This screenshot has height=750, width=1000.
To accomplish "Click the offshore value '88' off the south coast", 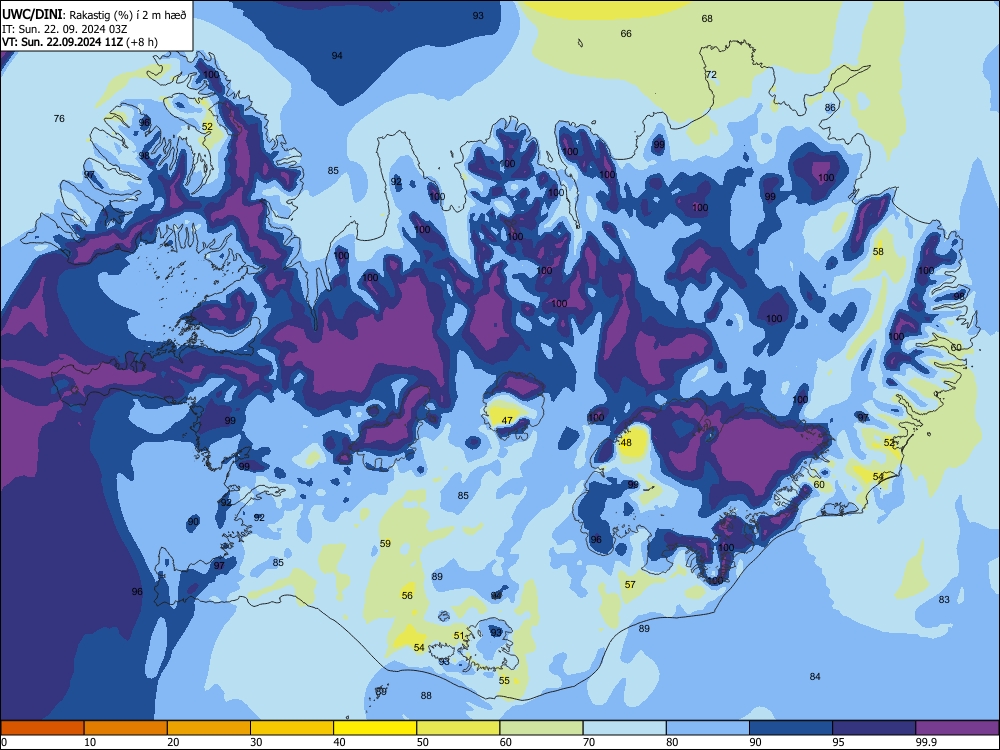I will pos(426,696).
